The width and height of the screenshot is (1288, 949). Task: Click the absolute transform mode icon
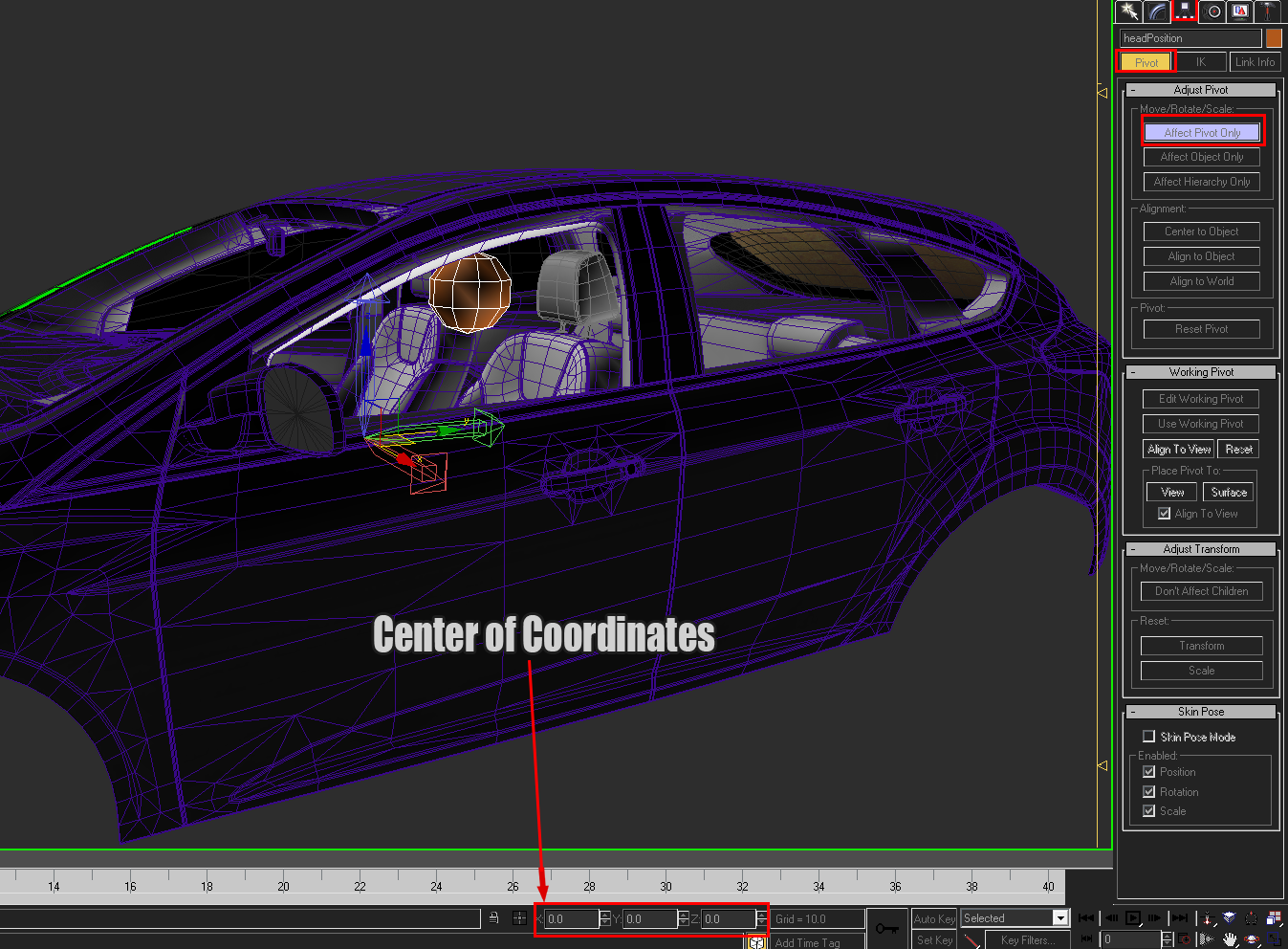[x=519, y=918]
